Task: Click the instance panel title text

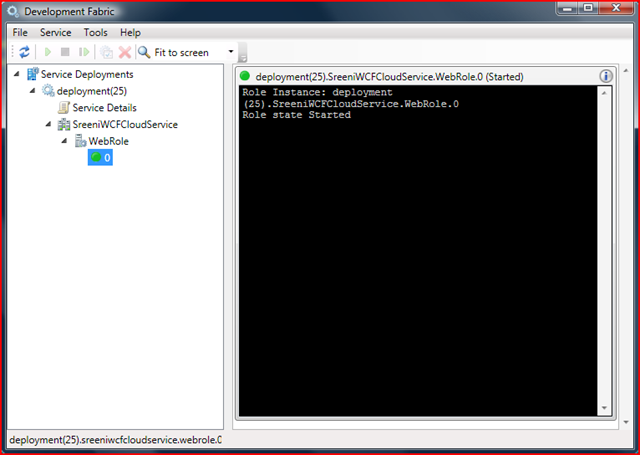Action: point(389,77)
